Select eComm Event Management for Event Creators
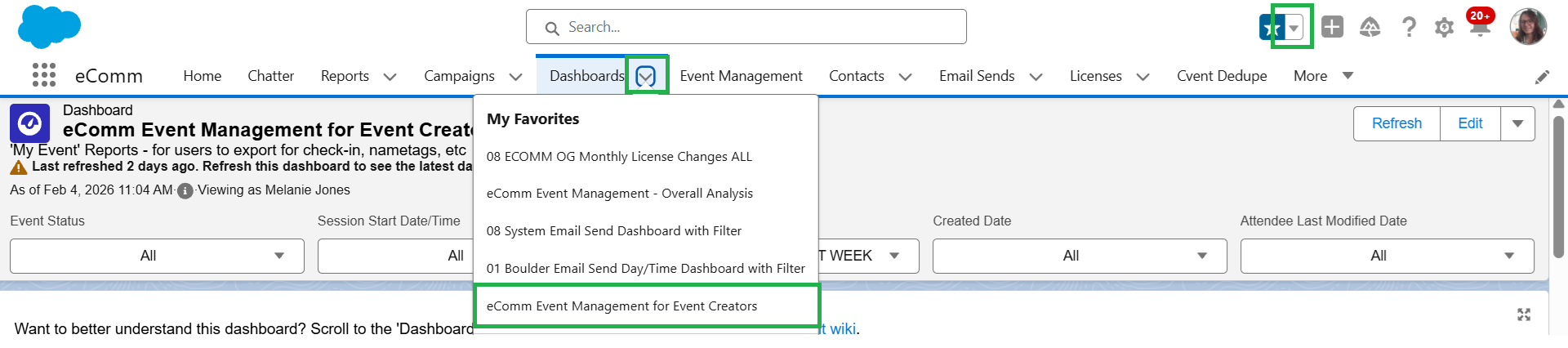Image resolution: width=1568 pixels, height=348 pixels. pos(621,306)
